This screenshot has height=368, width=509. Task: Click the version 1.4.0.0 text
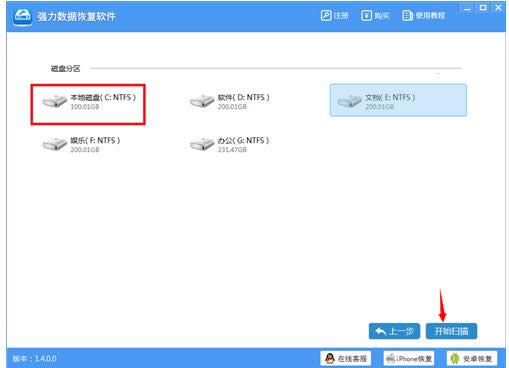coord(35,359)
